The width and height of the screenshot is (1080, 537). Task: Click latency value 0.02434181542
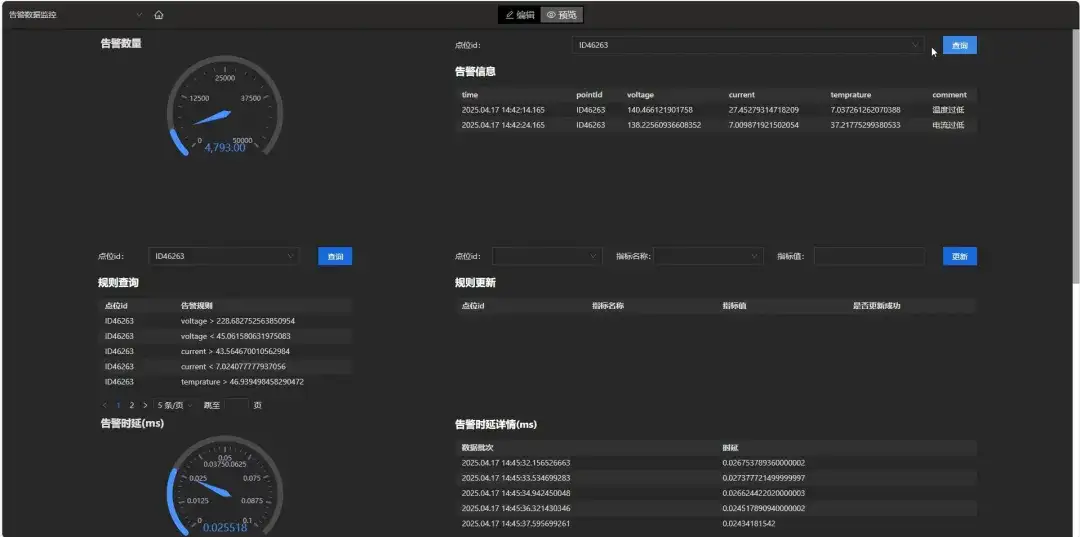(751, 523)
